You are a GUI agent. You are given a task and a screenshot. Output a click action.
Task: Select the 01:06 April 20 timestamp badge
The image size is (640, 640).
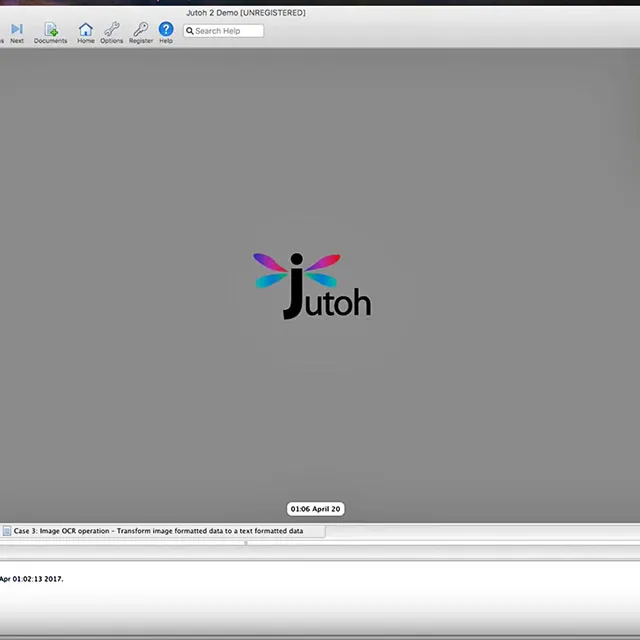pos(315,509)
